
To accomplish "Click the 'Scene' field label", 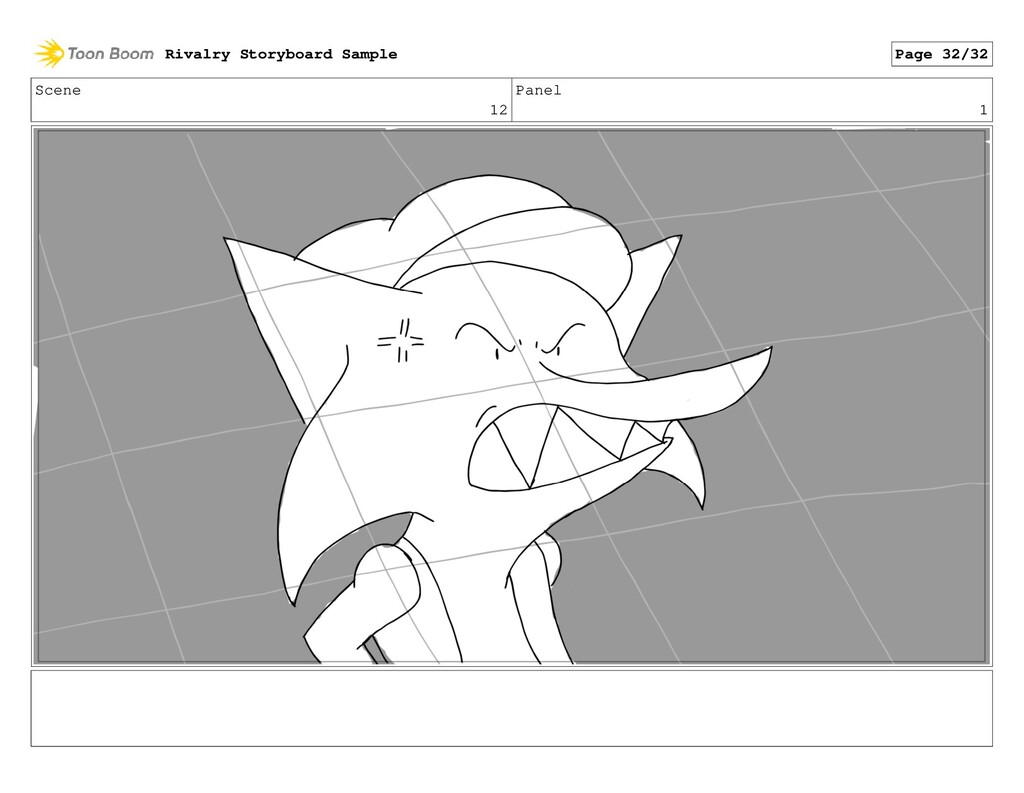I will [x=58, y=90].
